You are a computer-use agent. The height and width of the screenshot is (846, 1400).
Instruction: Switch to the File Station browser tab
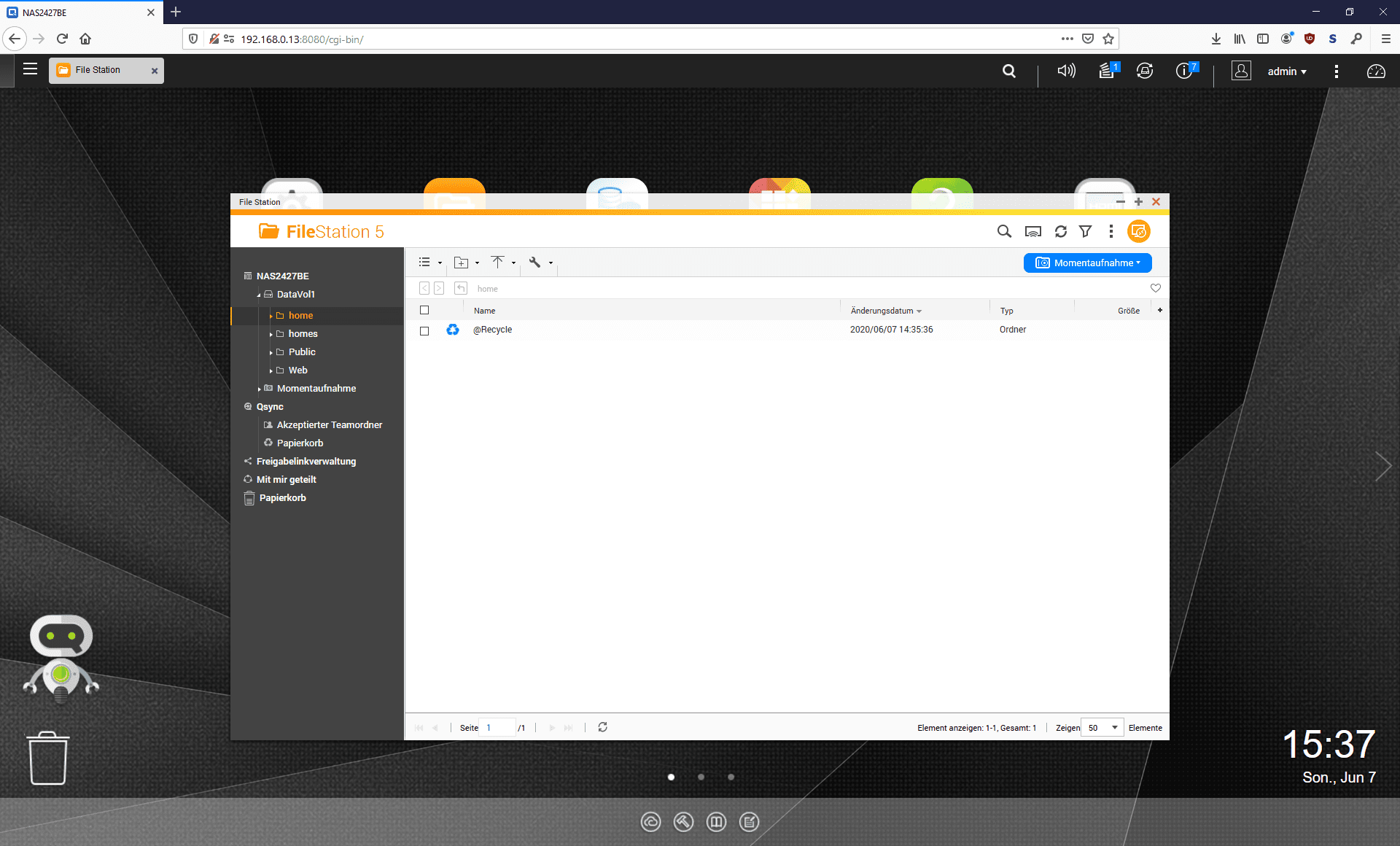coord(97,70)
